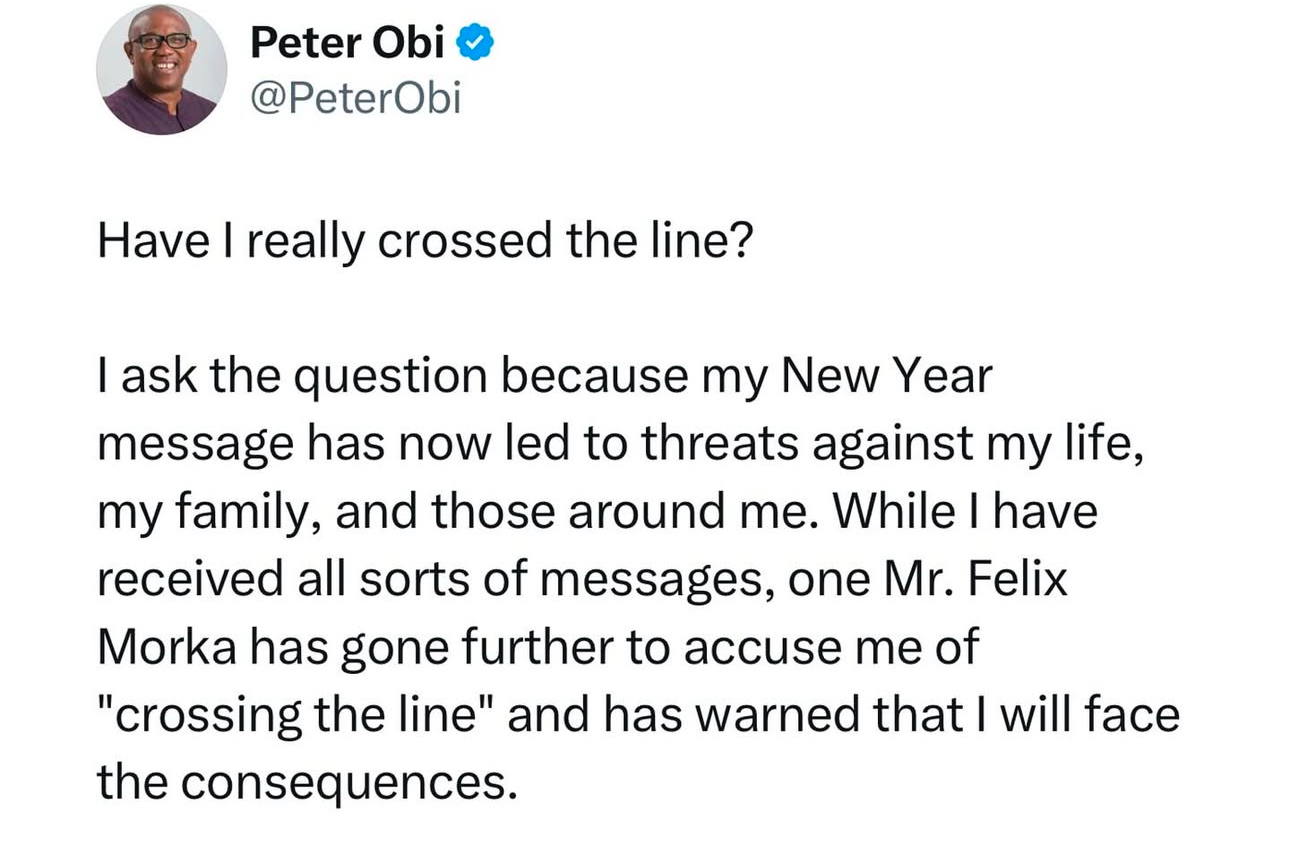
Task: Click the words "While I have"
Action: (965, 513)
